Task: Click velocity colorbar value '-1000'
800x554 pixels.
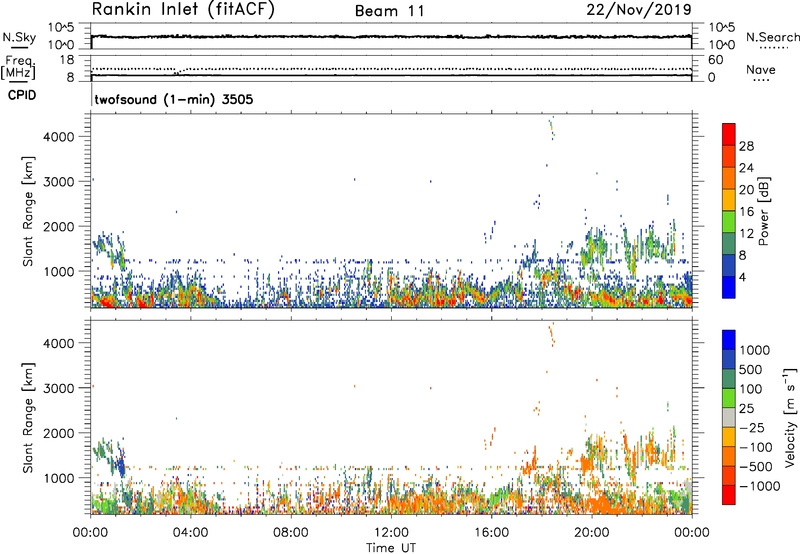Action: point(759,486)
